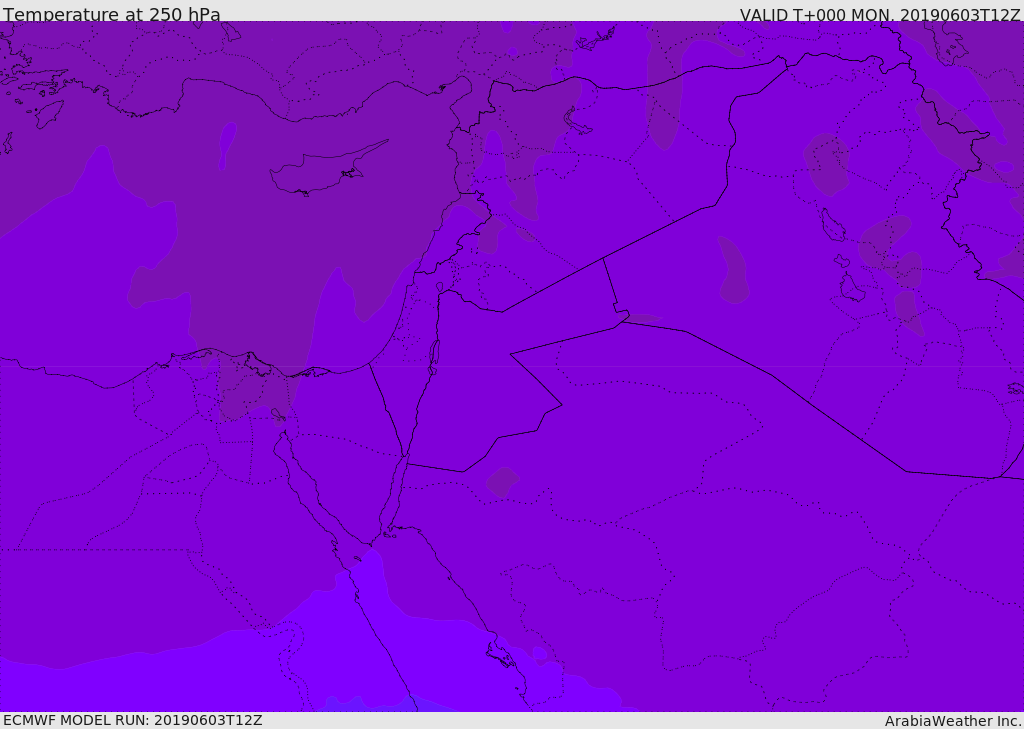The height and width of the screenshot is (729, 1024).
Task: Click the 'ArabiaWeather Inc.' credit text
Action: (x=953, y=721)
